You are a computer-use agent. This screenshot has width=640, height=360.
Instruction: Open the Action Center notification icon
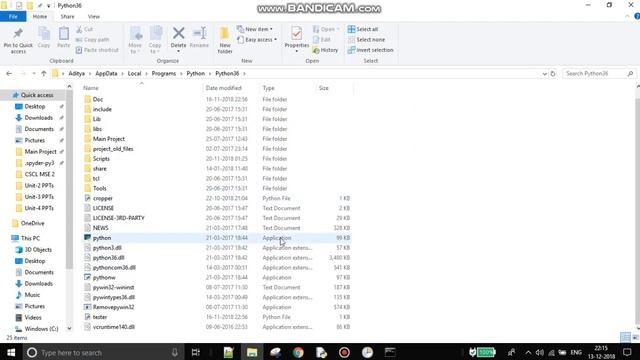[627, 352]
